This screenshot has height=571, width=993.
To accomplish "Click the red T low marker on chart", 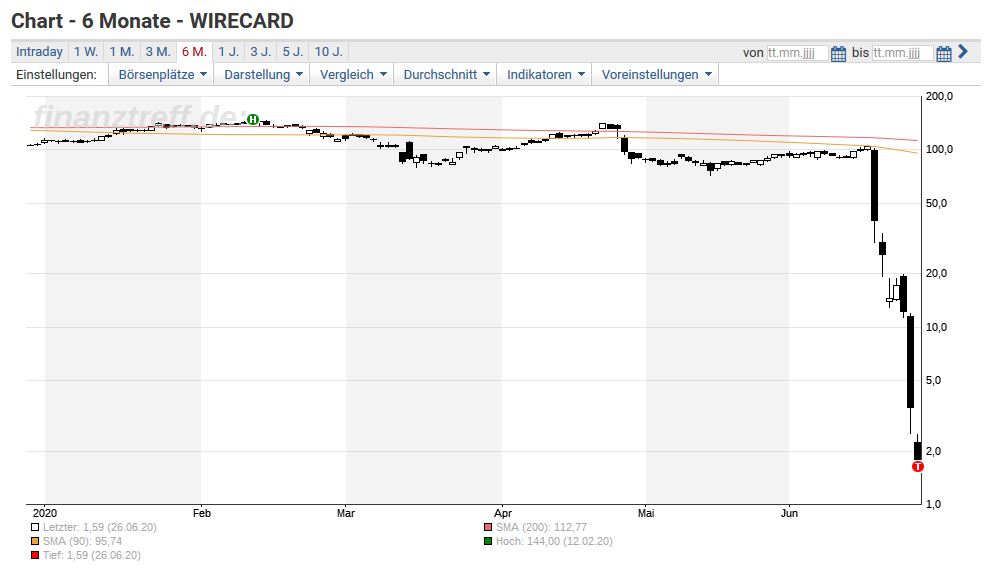I will click(x=918, y=467).
